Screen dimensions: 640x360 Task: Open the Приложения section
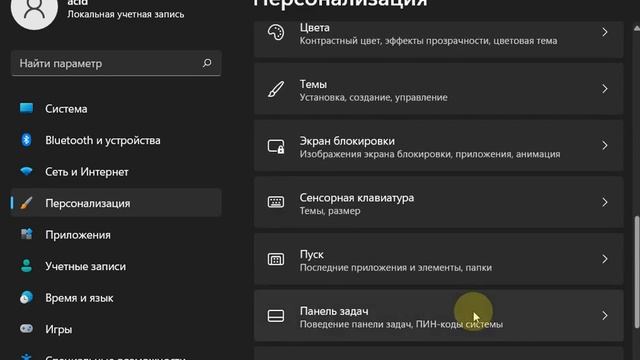(x=116, y=235)
